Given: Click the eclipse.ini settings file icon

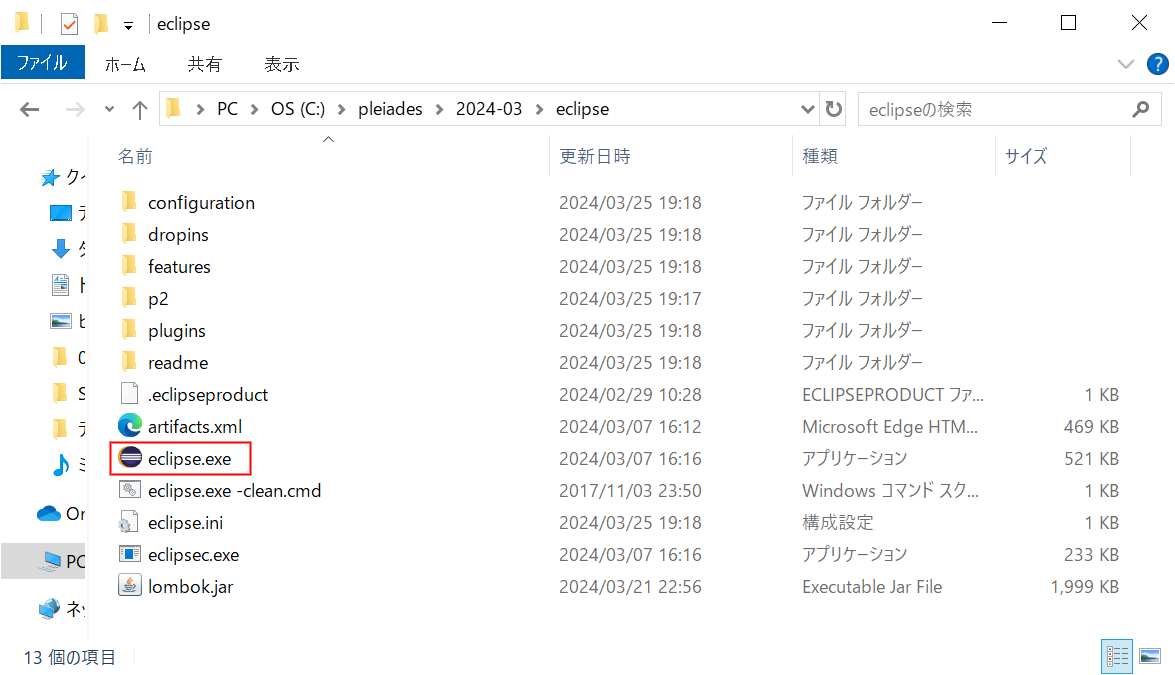Looking at the screenshot, I should point(129,522).
